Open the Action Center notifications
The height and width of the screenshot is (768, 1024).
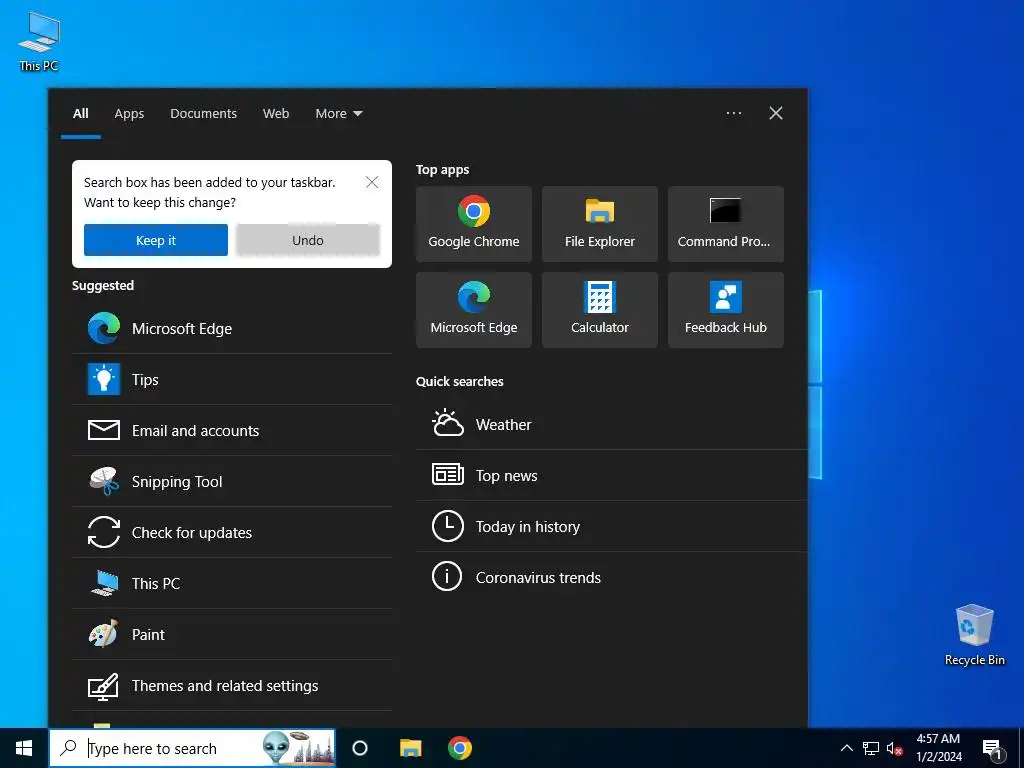[993, 749]
